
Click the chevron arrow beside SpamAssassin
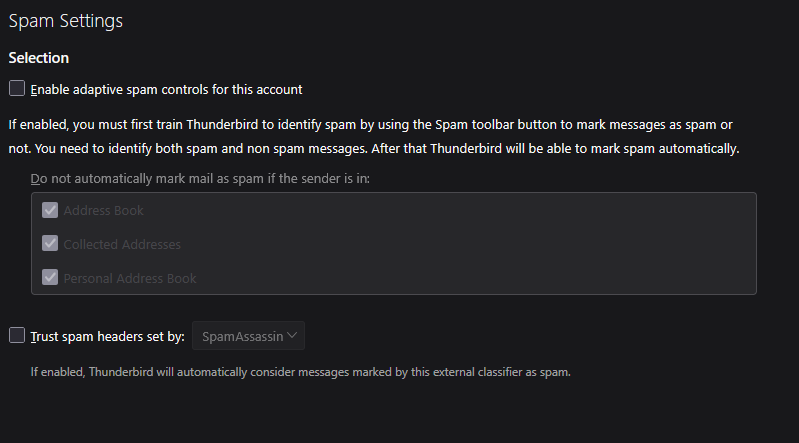click(x=292, y=336)
